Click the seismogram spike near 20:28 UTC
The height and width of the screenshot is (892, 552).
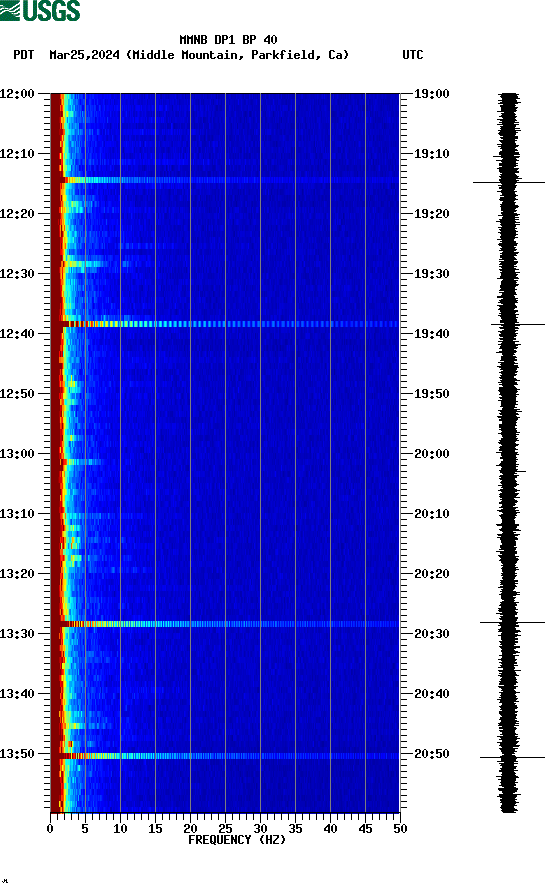[512, 622]
